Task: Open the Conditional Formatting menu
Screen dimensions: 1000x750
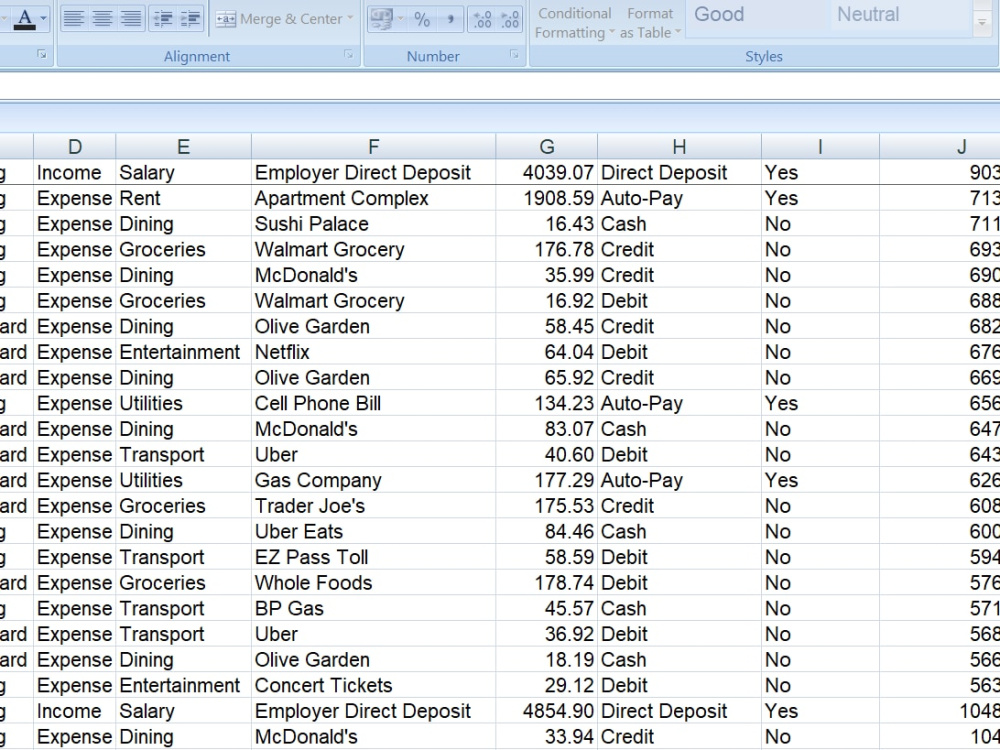Action: pos(573,23)
